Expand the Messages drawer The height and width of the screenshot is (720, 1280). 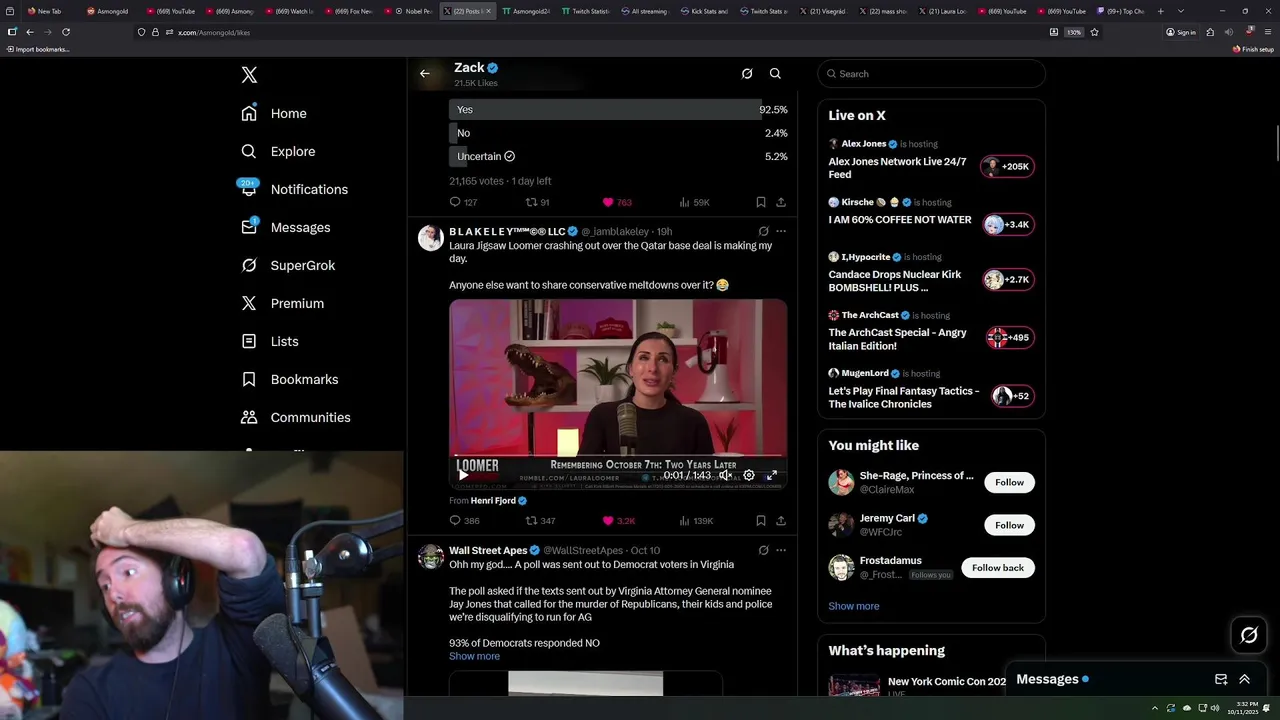[1244, 679]
